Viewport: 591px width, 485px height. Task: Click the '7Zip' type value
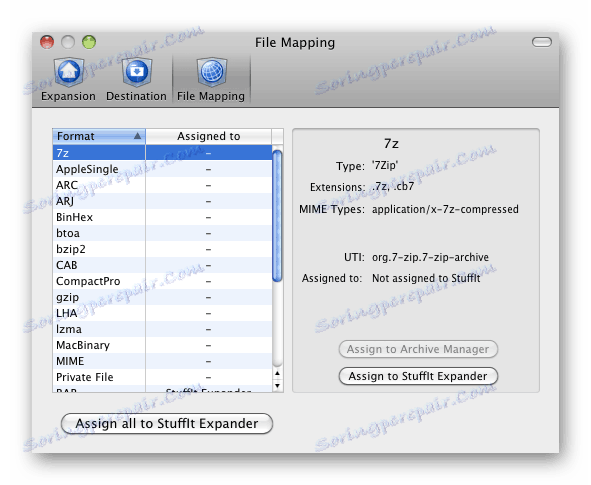(385, 165)
